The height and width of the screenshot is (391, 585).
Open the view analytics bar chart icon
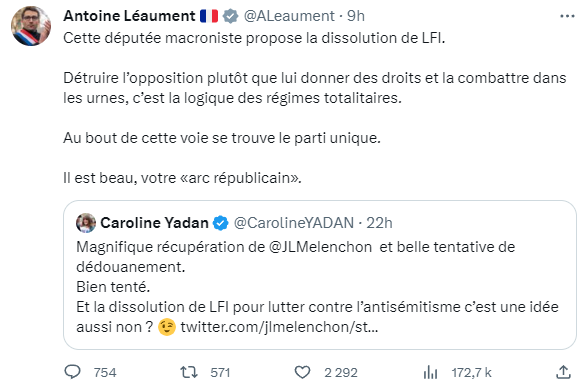click(430, 372)
